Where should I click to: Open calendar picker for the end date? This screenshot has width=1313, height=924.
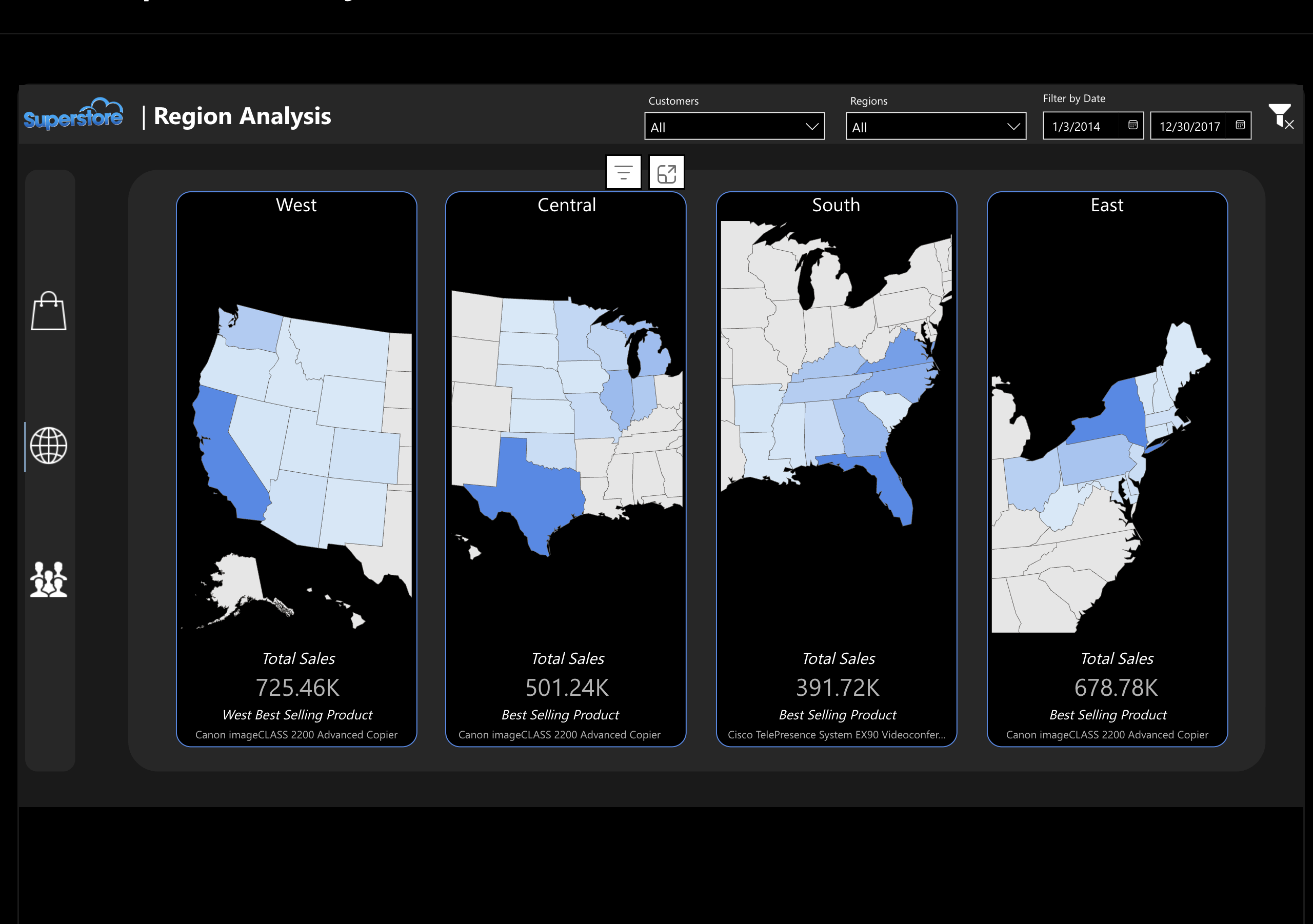[x=1240, y=126]
